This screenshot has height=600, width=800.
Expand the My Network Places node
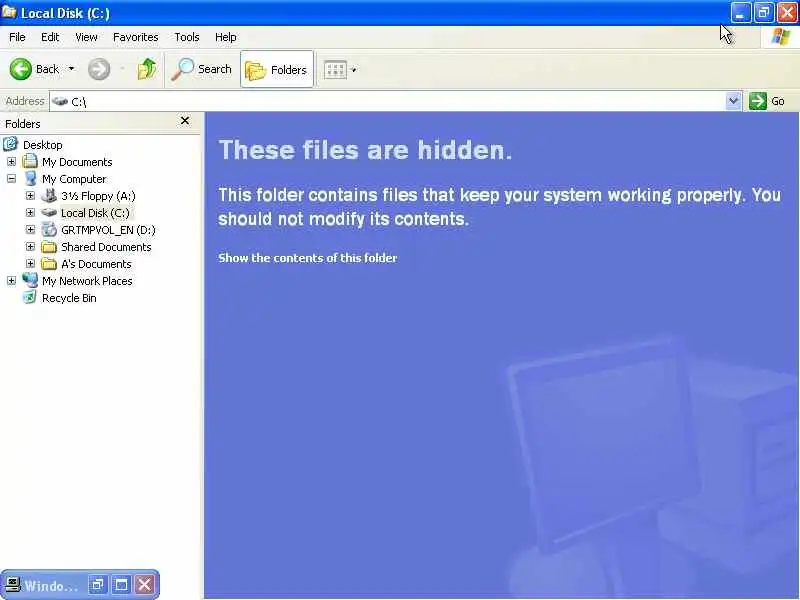[12, 281]
